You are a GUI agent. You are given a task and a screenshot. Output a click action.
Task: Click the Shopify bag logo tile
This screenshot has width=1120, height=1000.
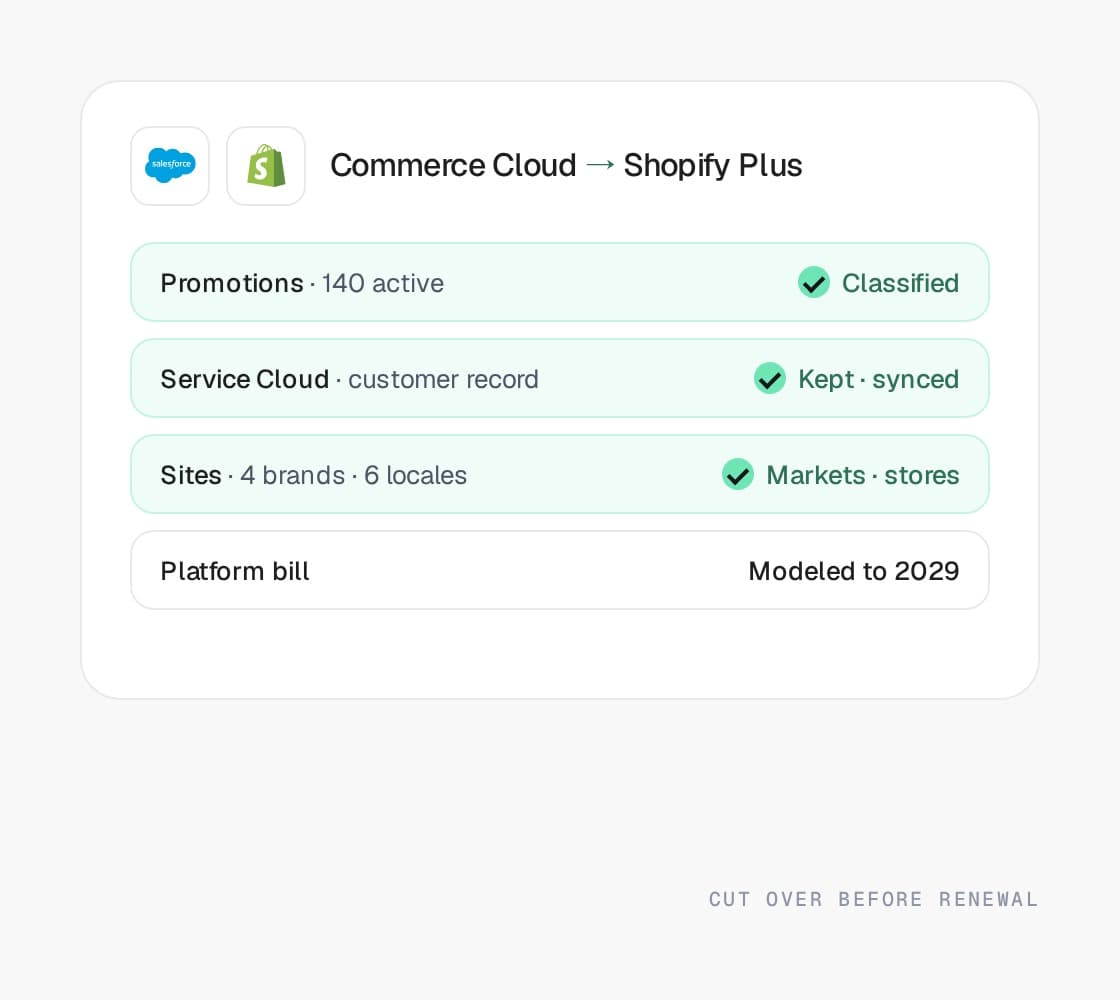pyautogui.click(x=266, y=166)
